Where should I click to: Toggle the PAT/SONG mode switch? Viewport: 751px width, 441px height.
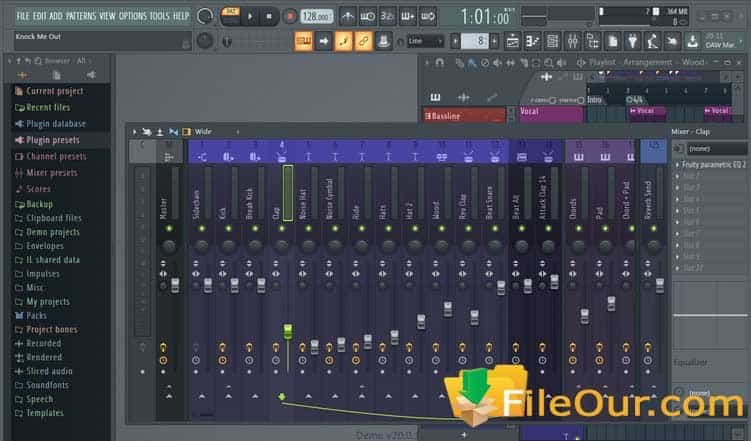point(230,16)
